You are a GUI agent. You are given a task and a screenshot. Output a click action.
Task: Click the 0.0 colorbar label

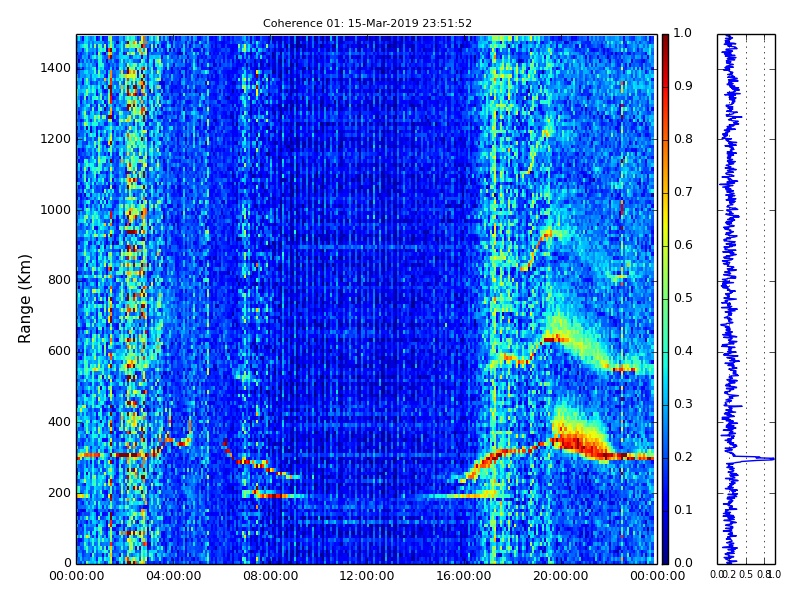(x=683, y=563)
